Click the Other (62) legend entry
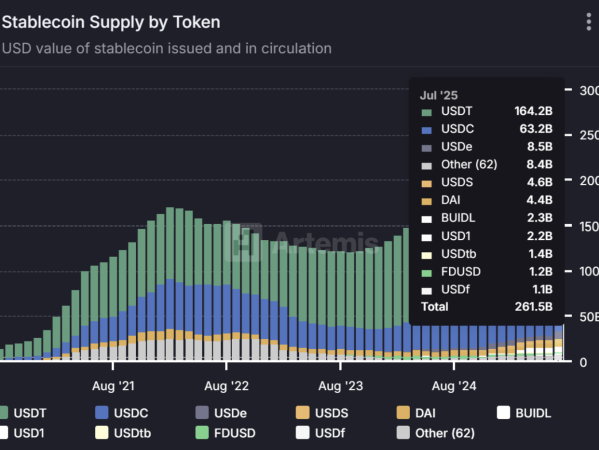Screen dimensions: 599x450 [x=436, y=433]
